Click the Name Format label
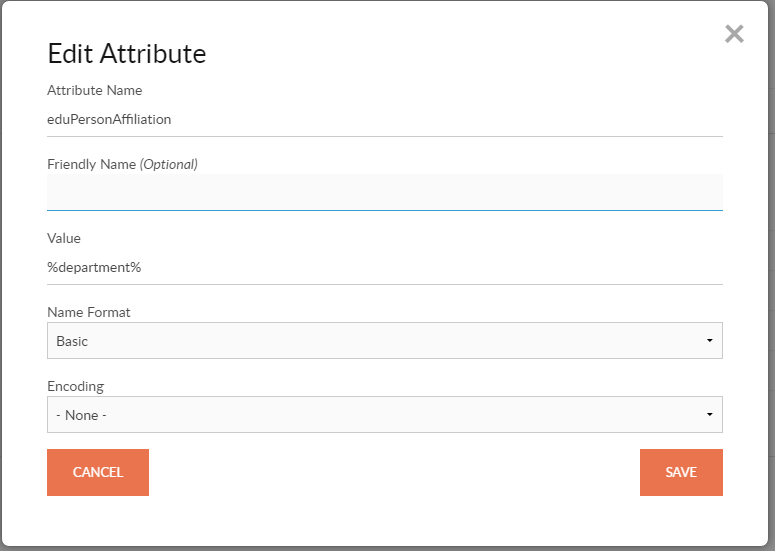The width and height of the screenshot is (775, 551). [x=89, y=312]
